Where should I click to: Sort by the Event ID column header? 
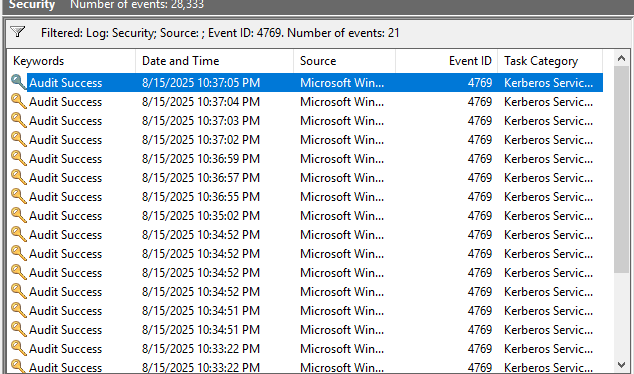coord(446,61)
